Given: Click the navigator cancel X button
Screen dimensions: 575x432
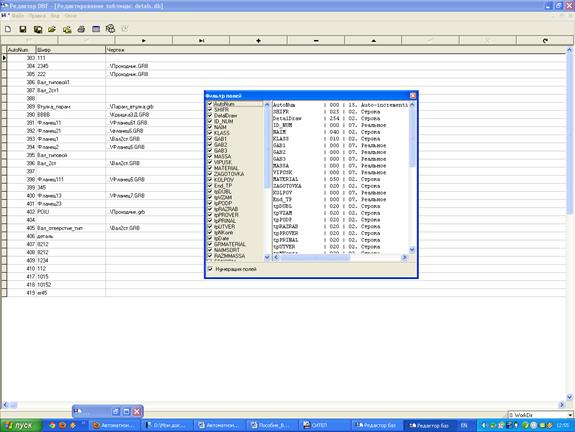Looking at the screenshot, I should (x=488, y=40).
